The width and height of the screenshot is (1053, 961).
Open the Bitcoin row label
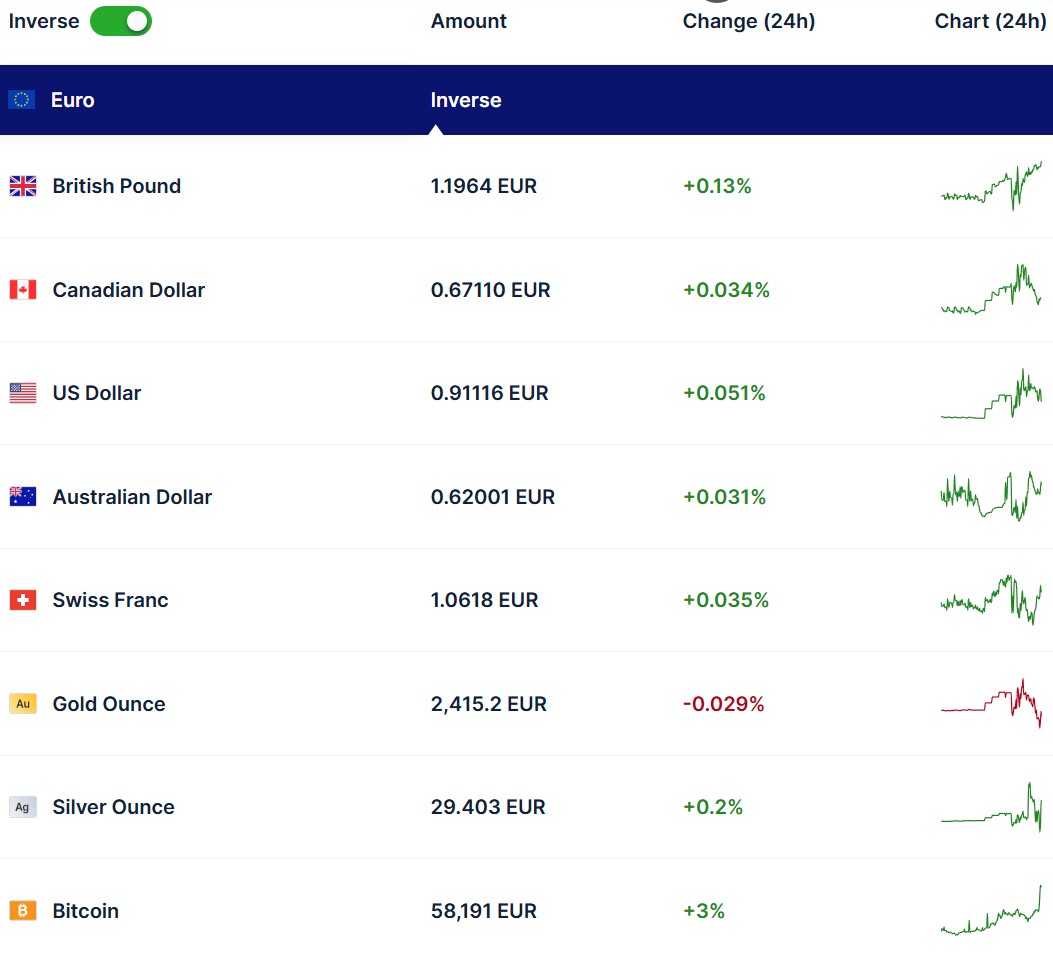[x=85, y=911]
